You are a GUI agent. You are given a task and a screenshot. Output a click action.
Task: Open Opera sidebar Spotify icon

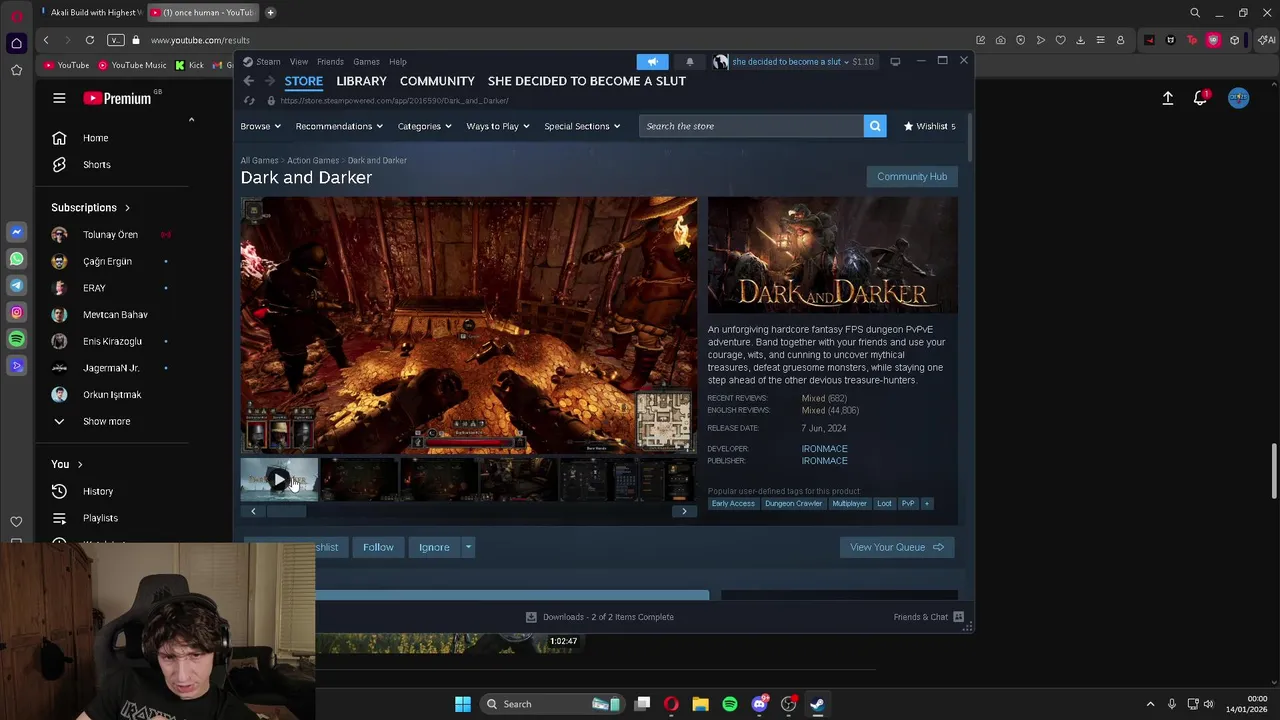pos(16,339)
